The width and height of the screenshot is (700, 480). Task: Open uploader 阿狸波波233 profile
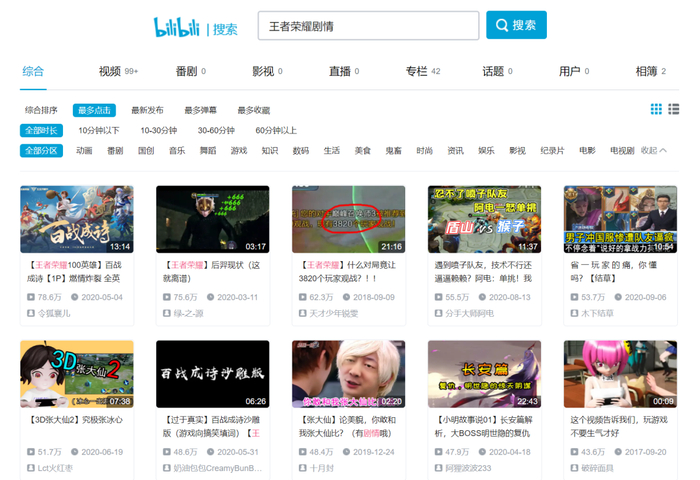(x=468, y=468)
